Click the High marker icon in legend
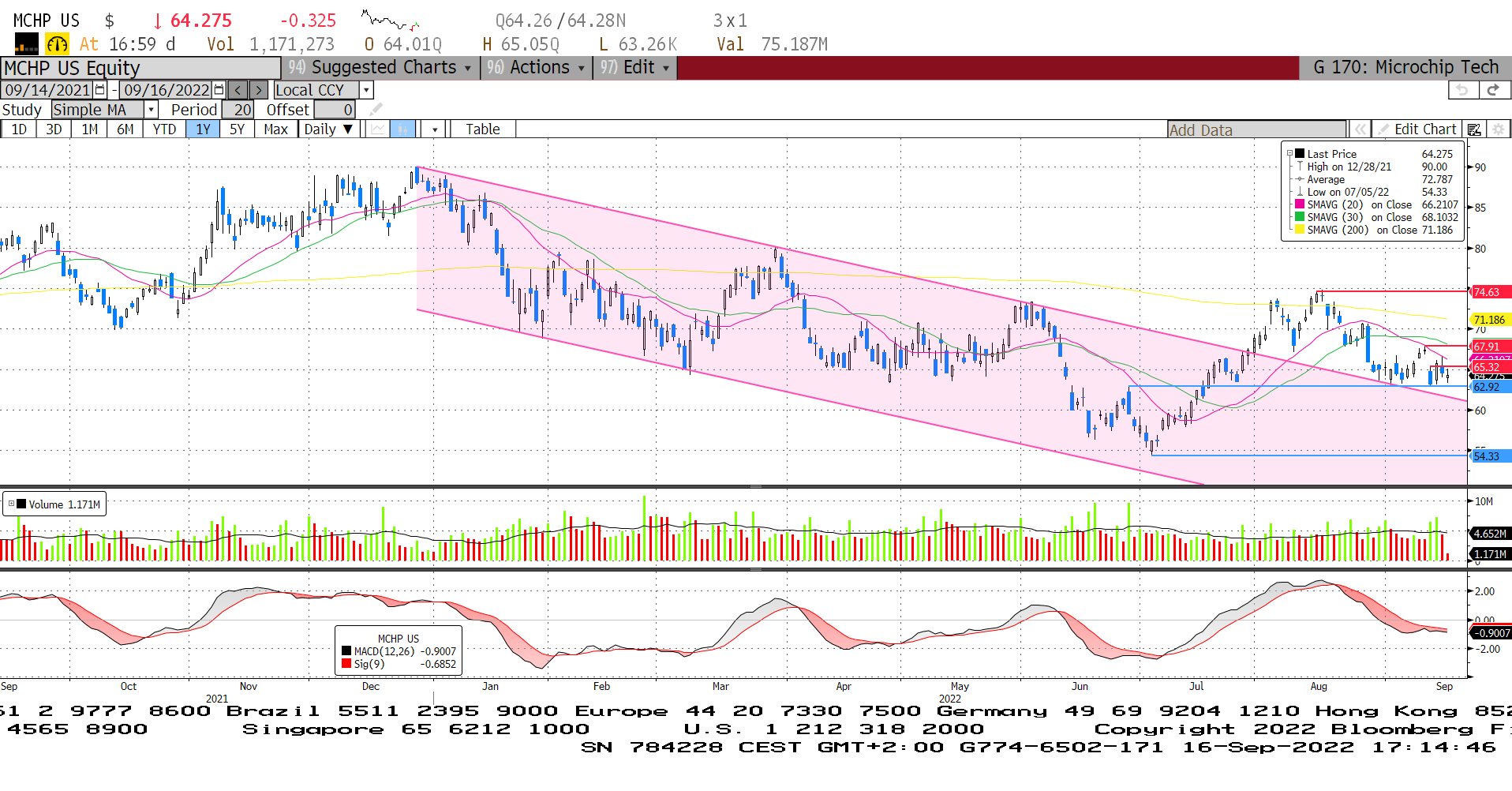Viewport: 1512px width, 791px height. coord(1300,167)
